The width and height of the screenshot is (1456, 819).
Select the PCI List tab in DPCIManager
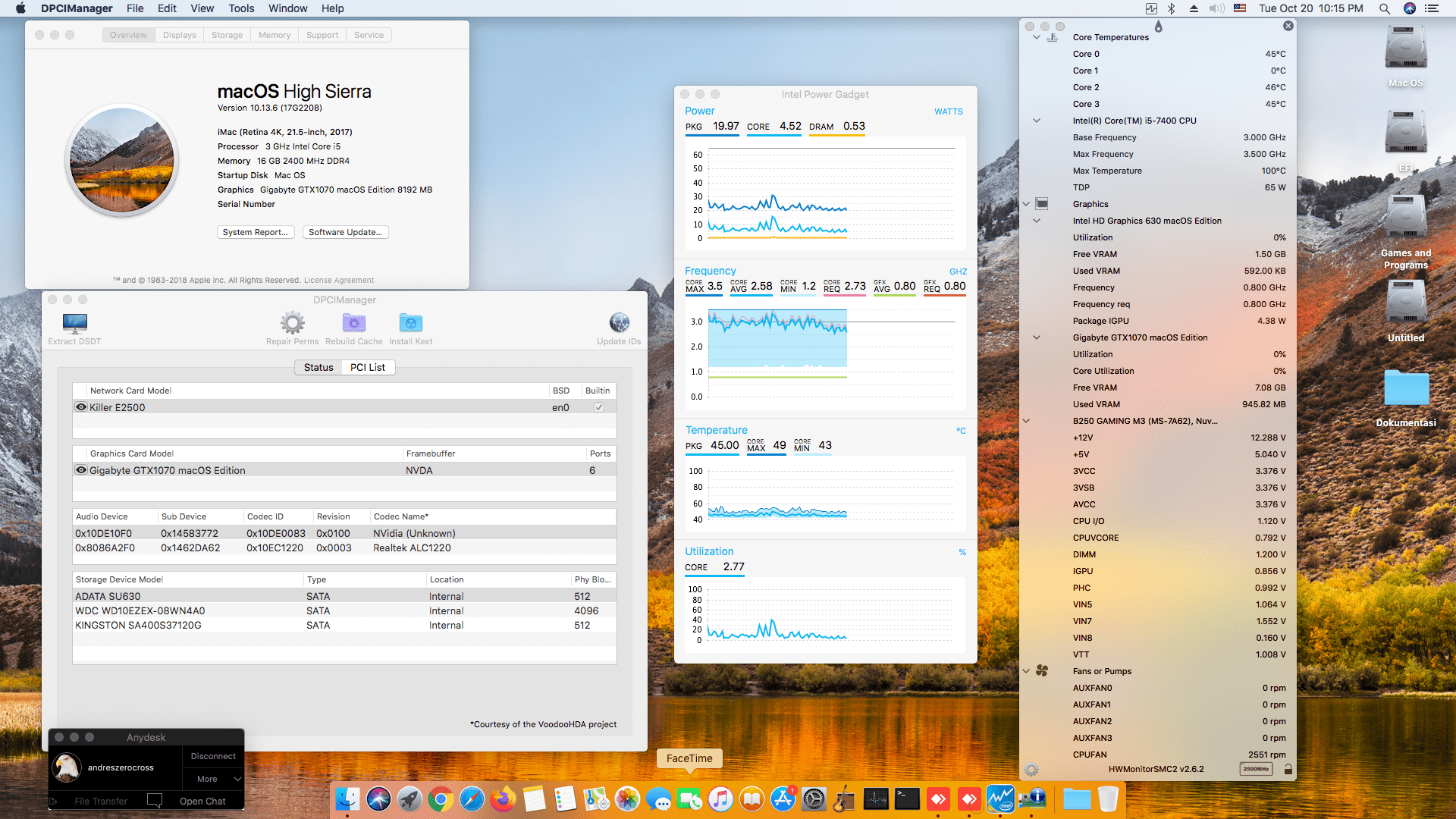(368, 367)
